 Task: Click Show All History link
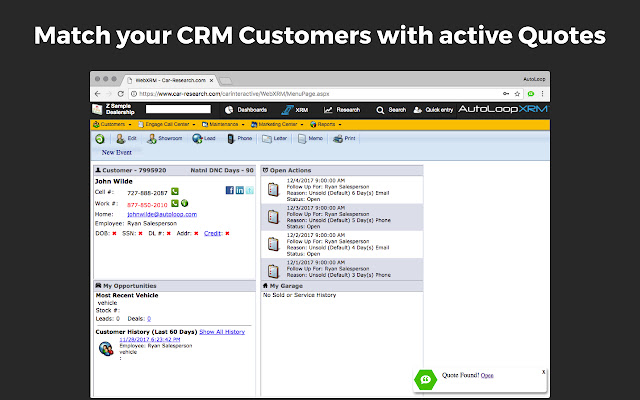(222, 332)
